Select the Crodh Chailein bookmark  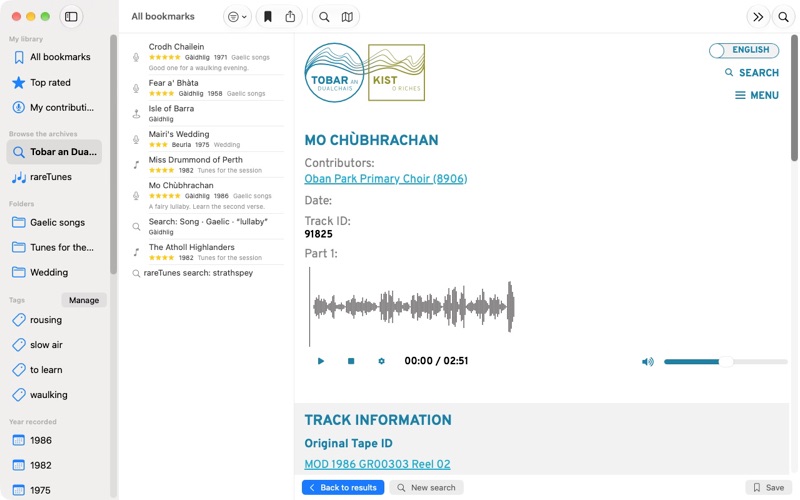pos(208,57)
